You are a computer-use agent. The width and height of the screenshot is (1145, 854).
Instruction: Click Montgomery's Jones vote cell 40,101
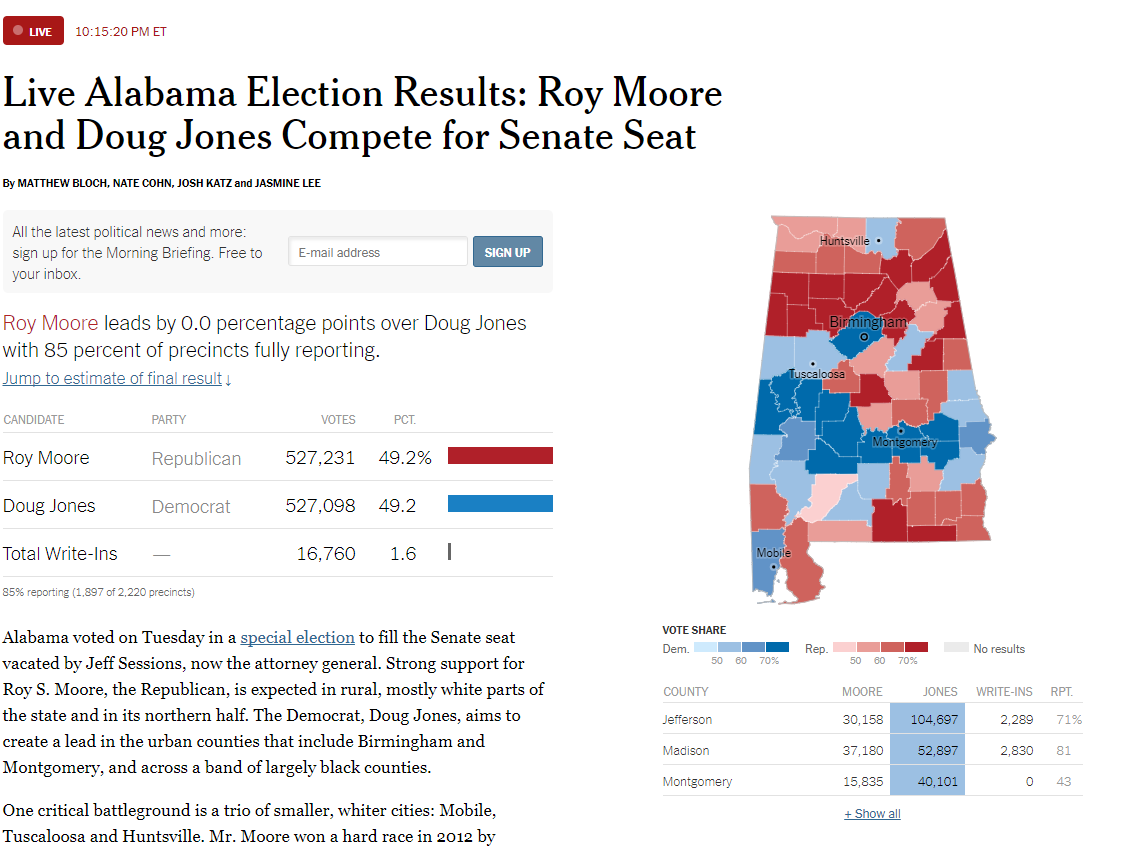click(x=927, y=781)
